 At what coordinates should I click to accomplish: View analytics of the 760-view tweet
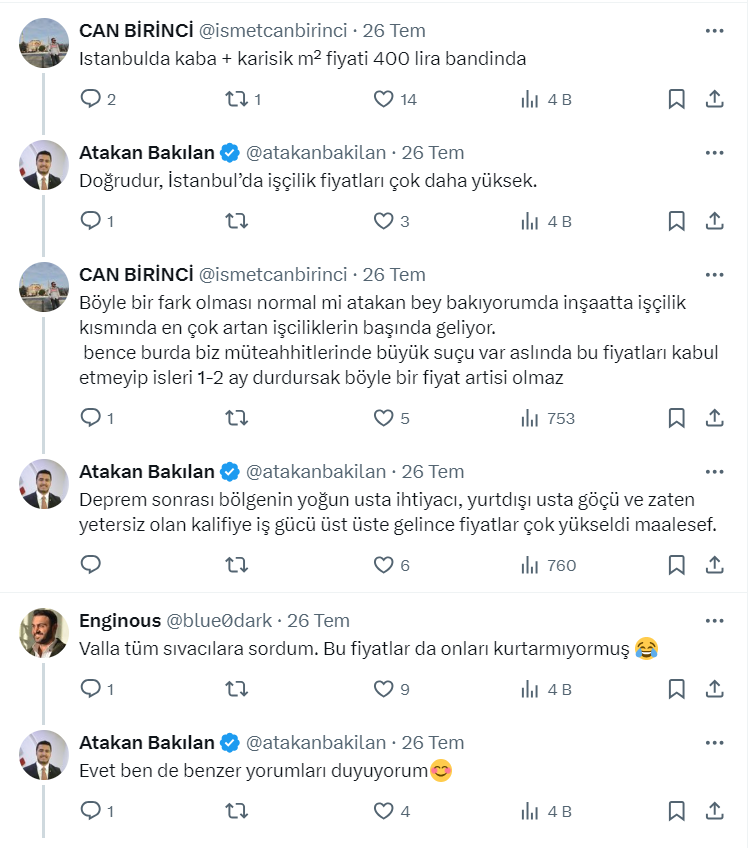(548, 565)
